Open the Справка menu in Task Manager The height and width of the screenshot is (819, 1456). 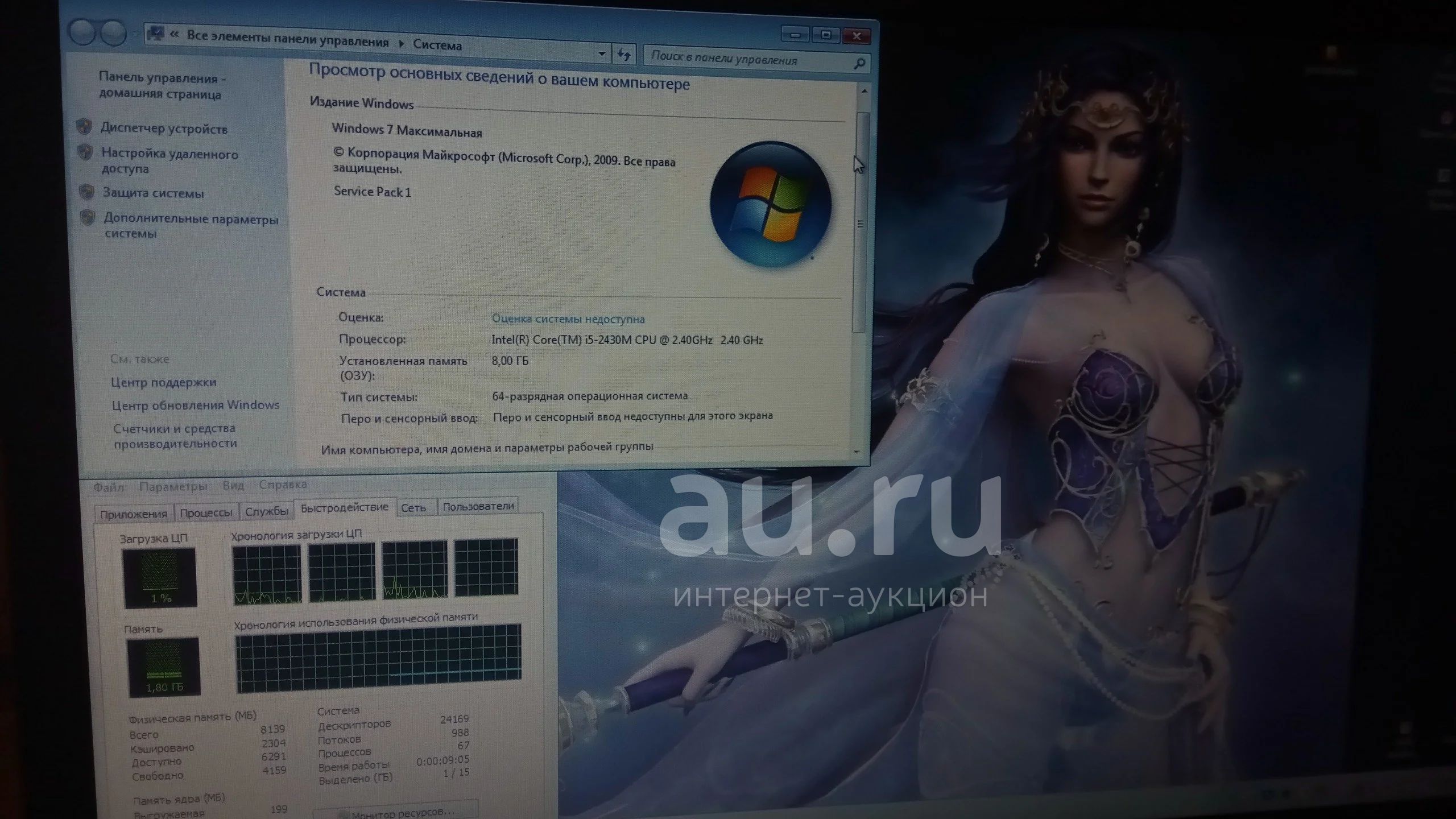click(283, 485)
